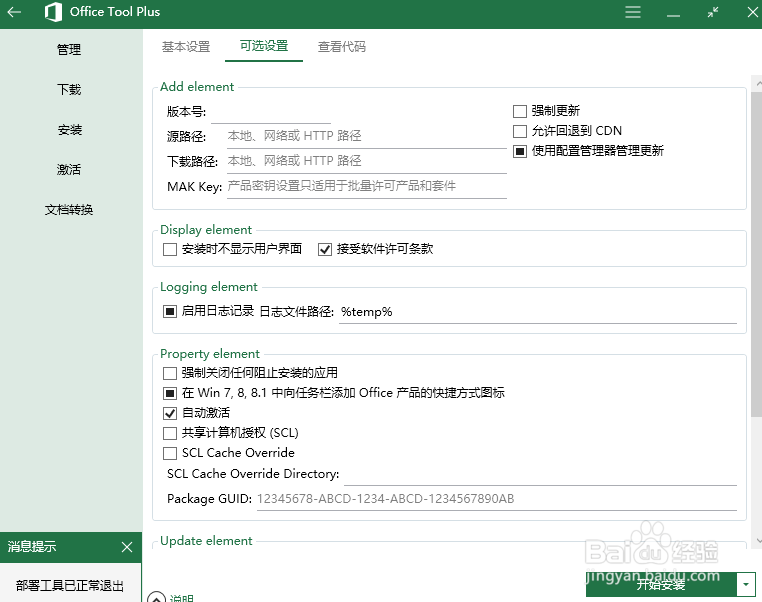The height and width of the screenshot is (602, 762).
Task: Enable 强制关闭任何阻止安装的应用 checkbox
Action: [170, 373]
